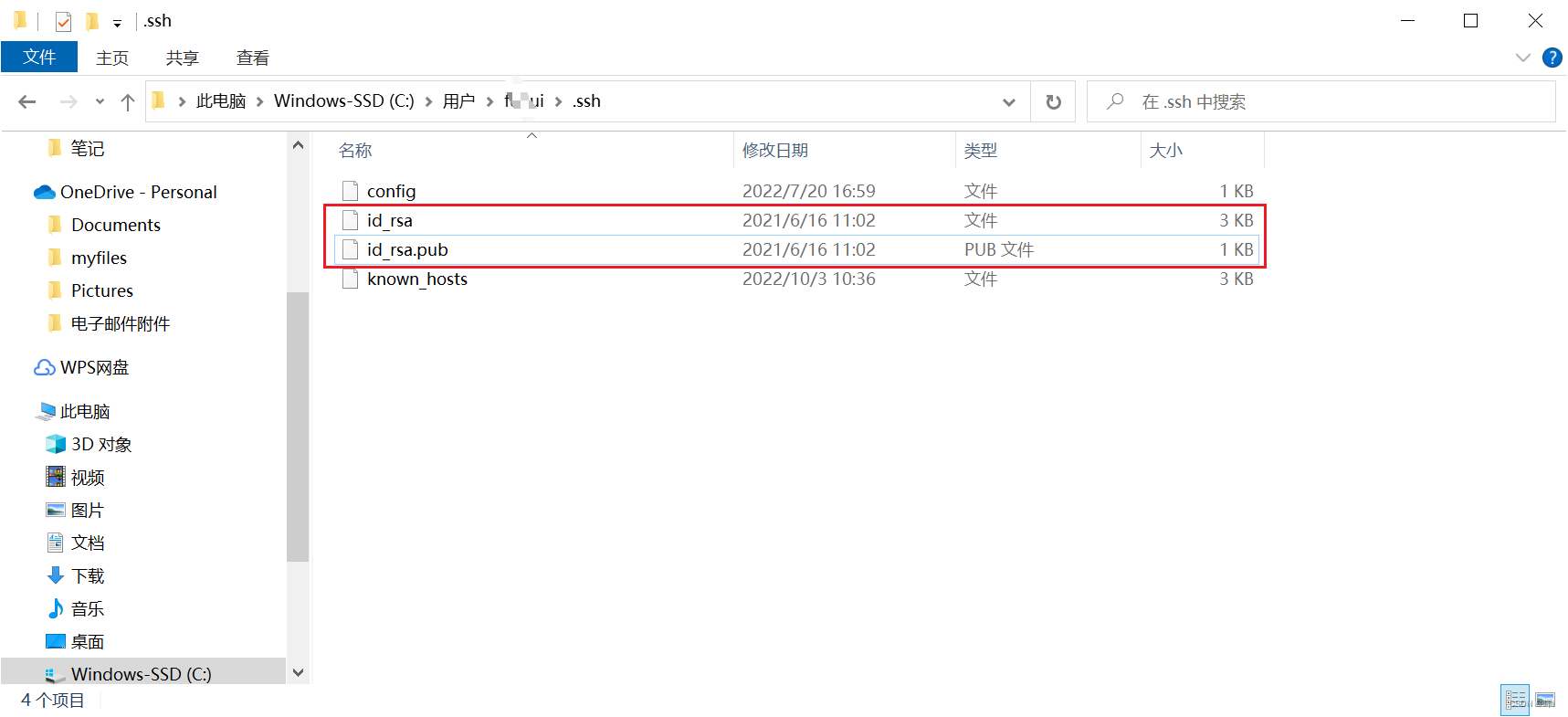Switch to the 查看 ribbon tab

coord(253,58)
